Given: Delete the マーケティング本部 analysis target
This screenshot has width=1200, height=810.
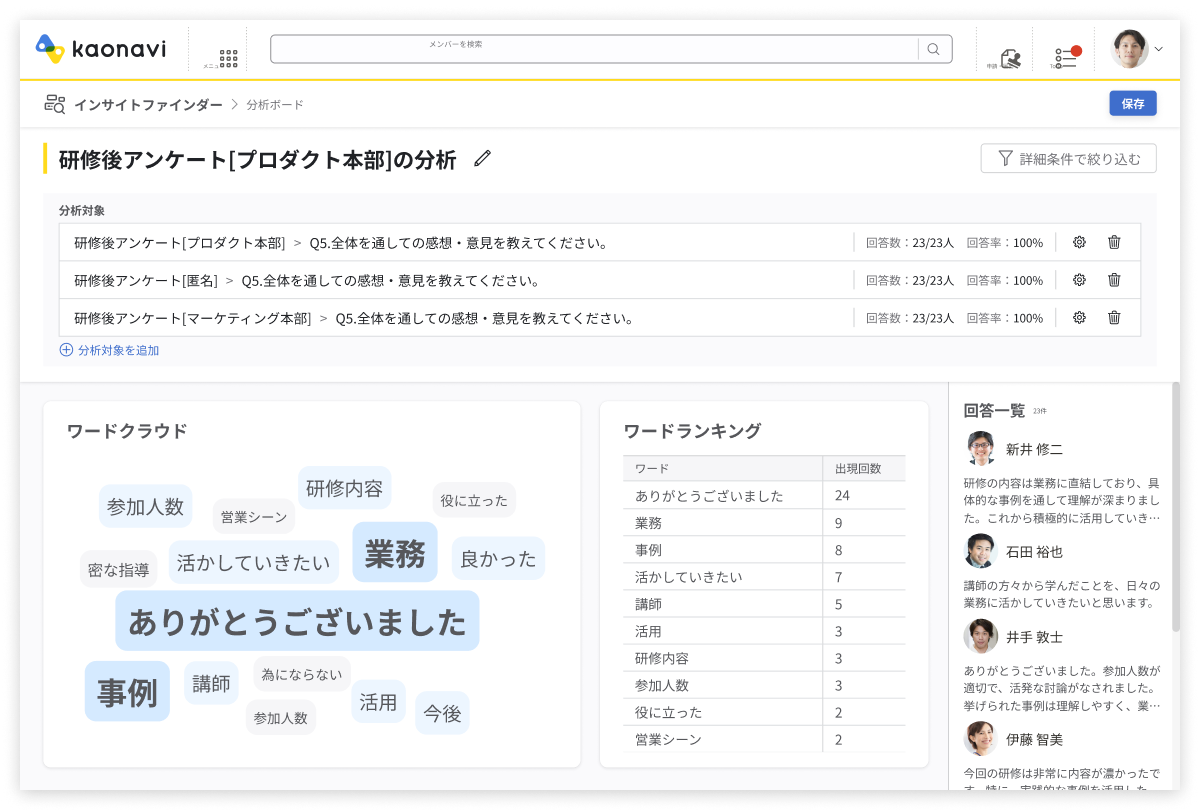Looking at the screenshot, I should point(1114,318).
